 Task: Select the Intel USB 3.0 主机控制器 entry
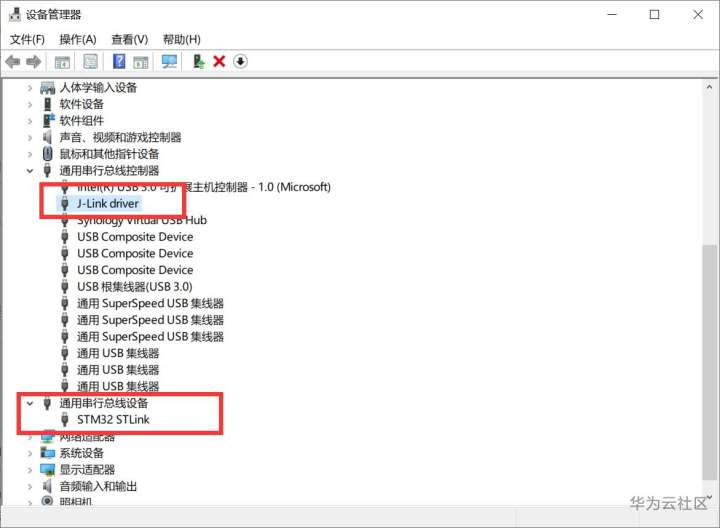point(203,187)
